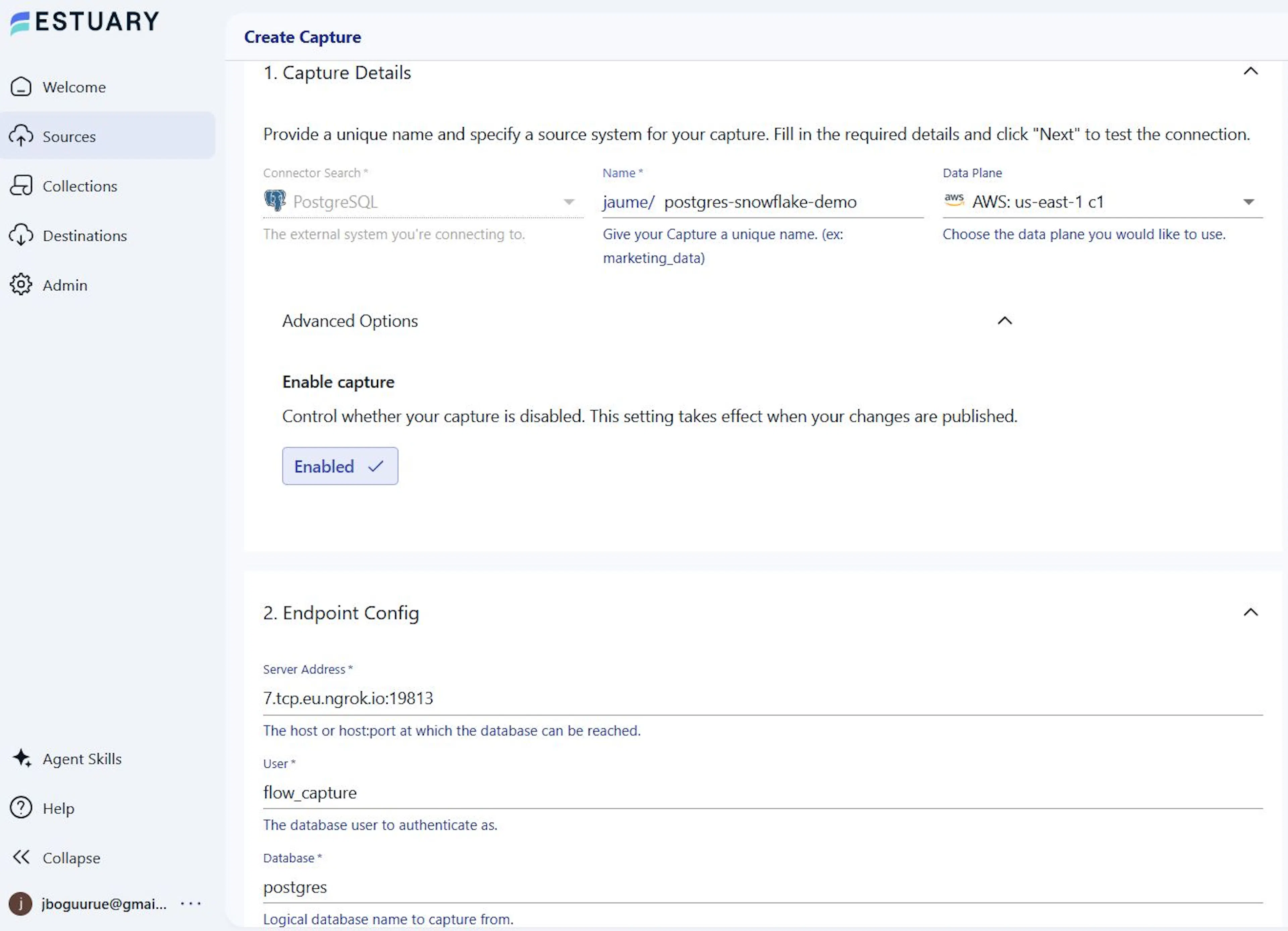
Task: Click the jboguurue@gmai... account label
Action: coord(105,904)
